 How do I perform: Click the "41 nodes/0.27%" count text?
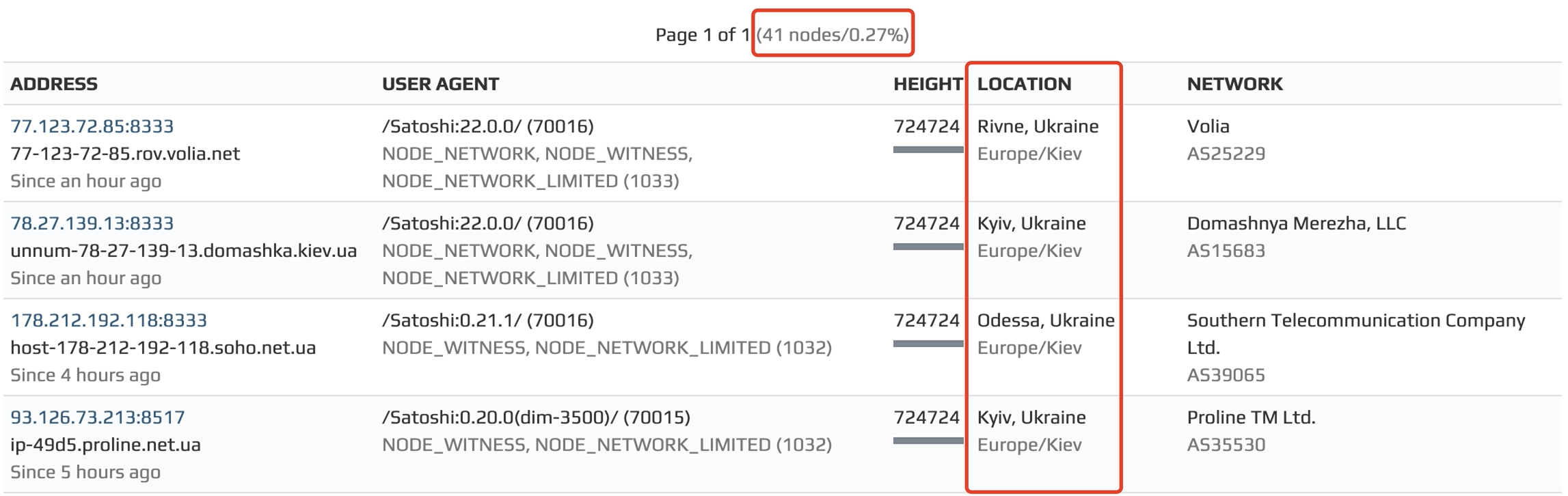[x=833, y=35]
